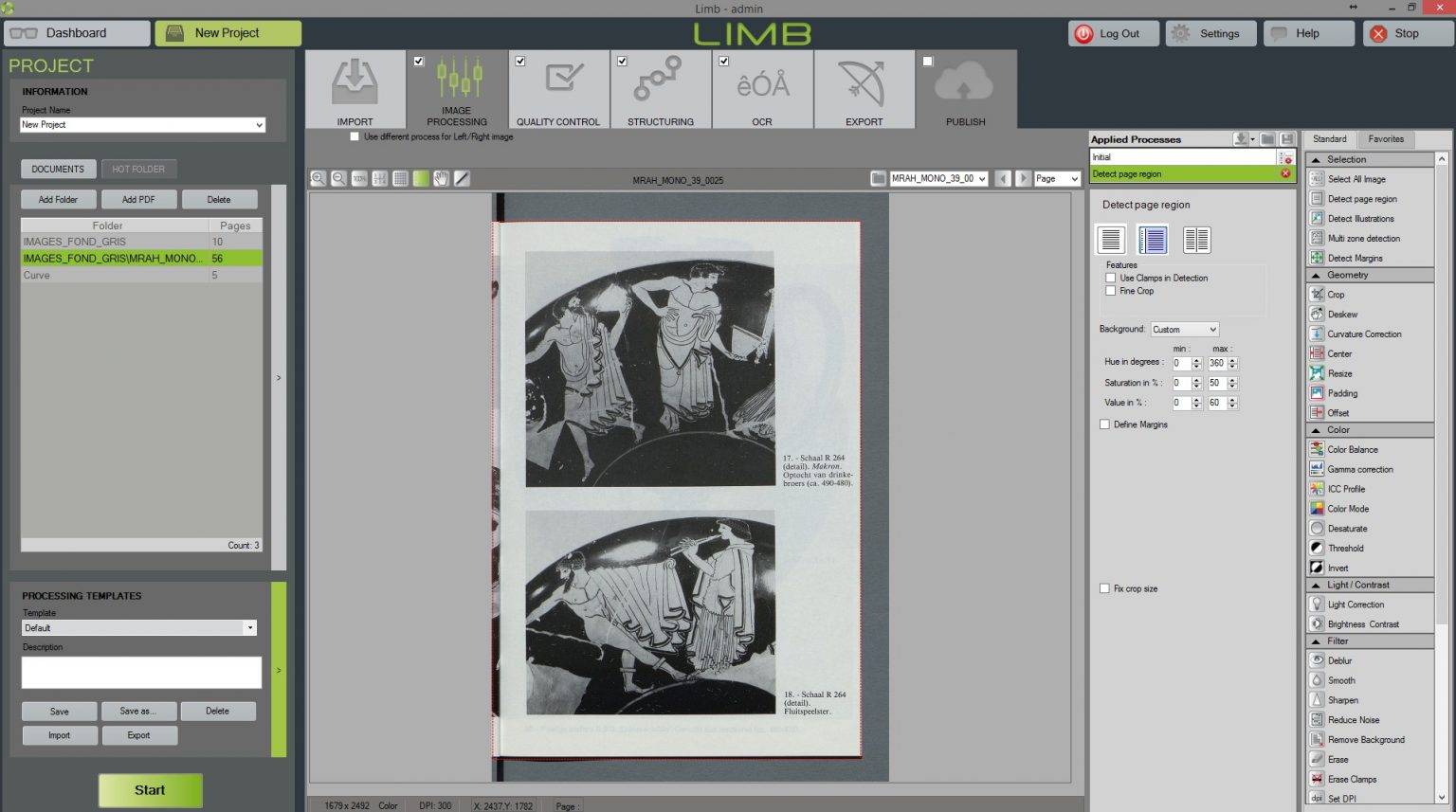Screen dimensions: 1456x812
Task: Open the processing Template dropdown
Action: tap(249, 627)
